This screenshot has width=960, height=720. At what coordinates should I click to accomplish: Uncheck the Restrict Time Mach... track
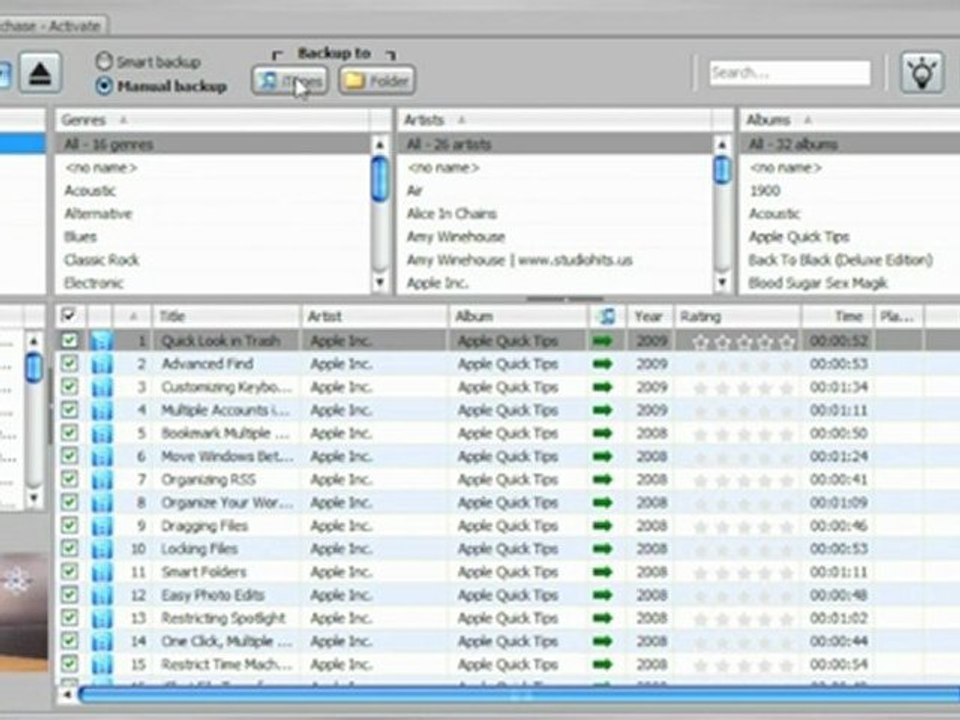click(70, 664)
